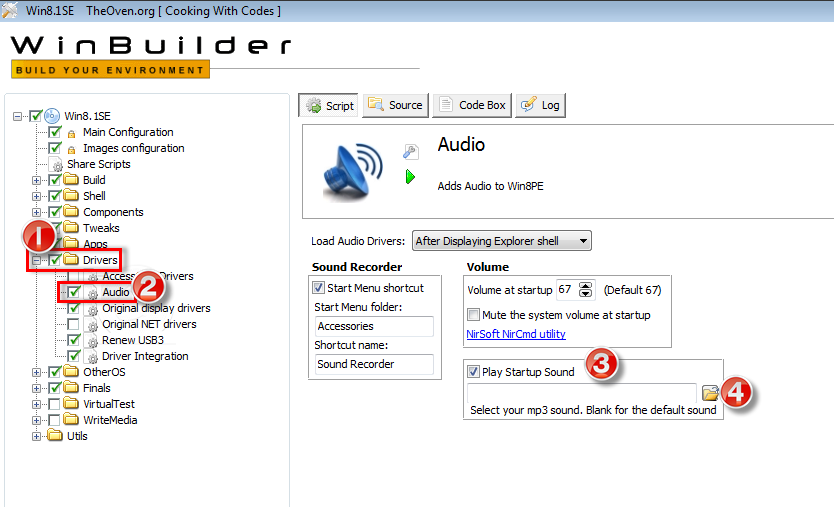Uncheck the Renew USB3 checkbox
Screen dimensions: 834x507
point(74,339)
